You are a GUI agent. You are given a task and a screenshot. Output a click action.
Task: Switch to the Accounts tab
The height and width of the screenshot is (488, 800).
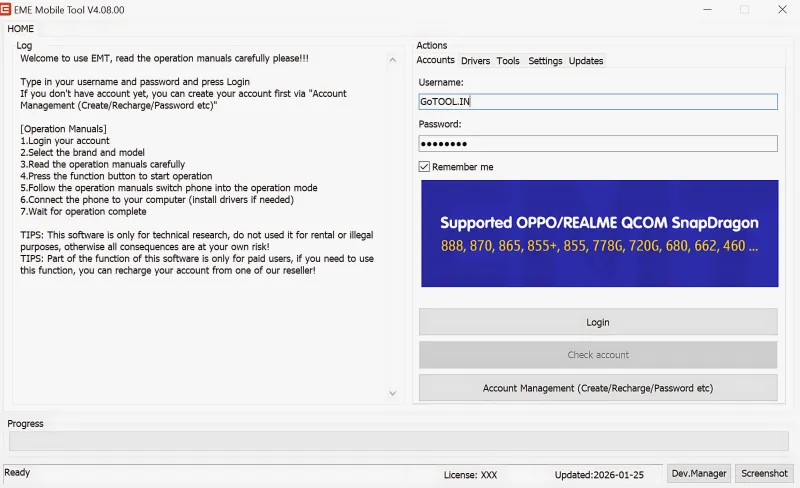coord(435,60)
